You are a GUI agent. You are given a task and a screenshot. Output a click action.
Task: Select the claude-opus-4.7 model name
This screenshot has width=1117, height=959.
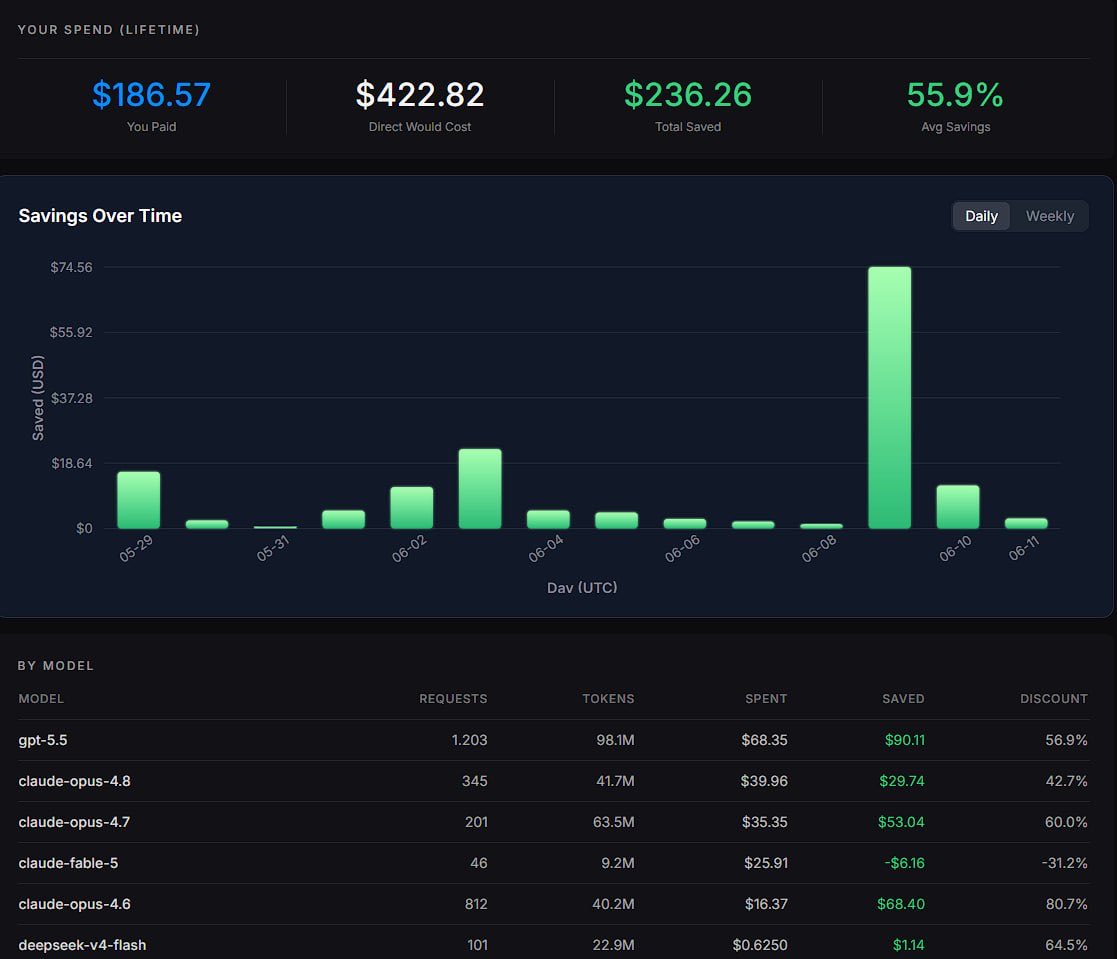click(x=74, y=821)
